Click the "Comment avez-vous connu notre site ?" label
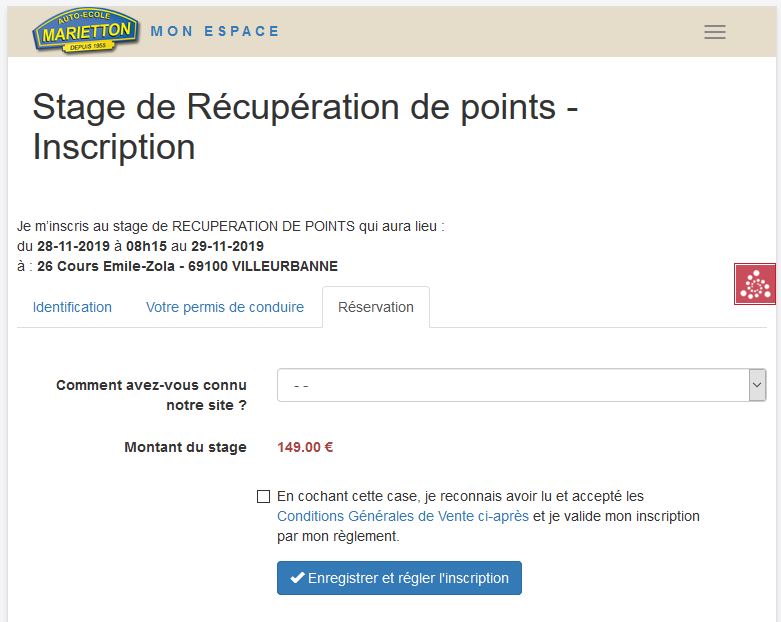The width and height of the screenshot is (781, 622). (151, 395)
